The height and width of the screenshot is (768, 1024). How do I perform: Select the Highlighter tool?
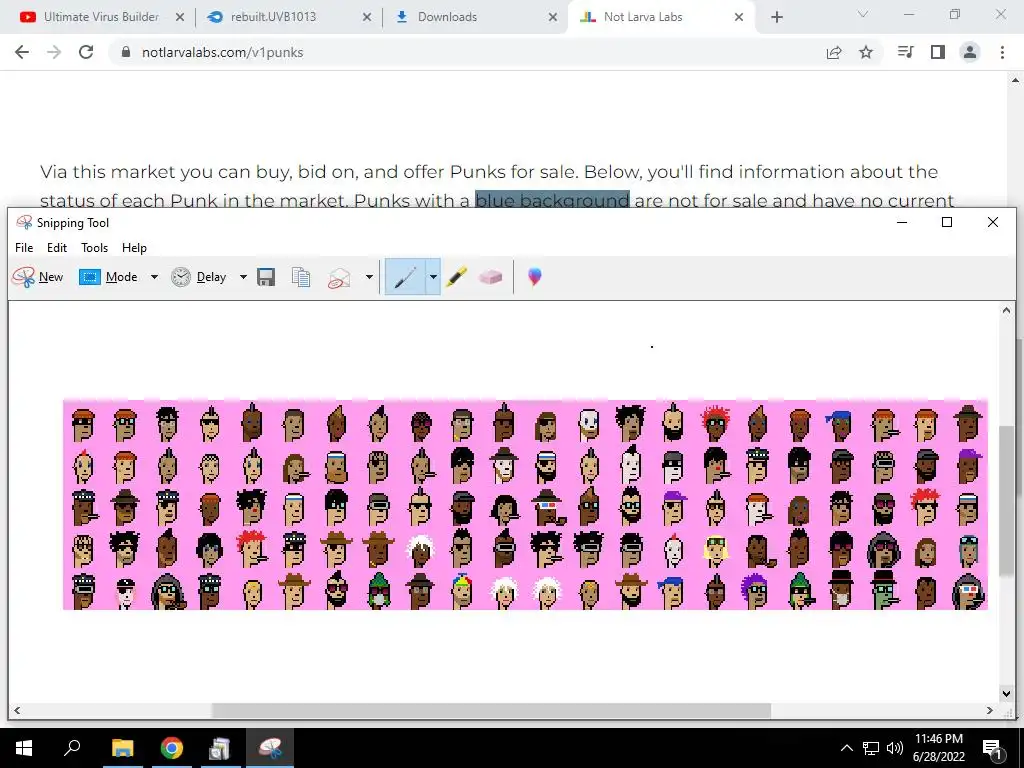(x=456, y=277)
